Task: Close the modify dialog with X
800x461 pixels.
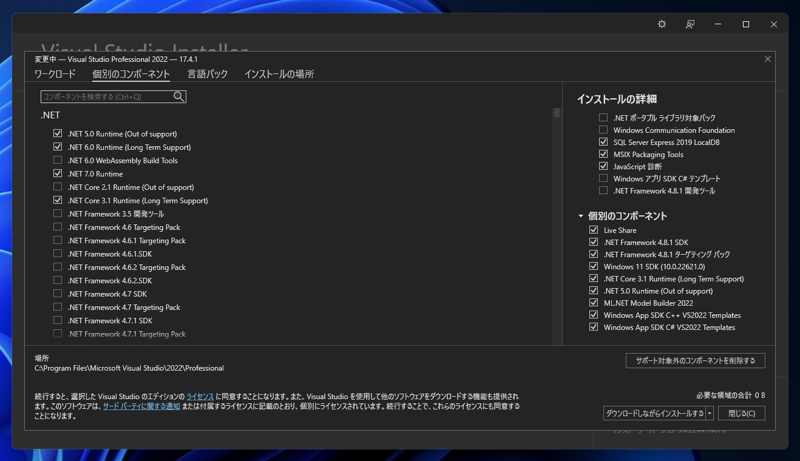Action: (x=767, y=59)
